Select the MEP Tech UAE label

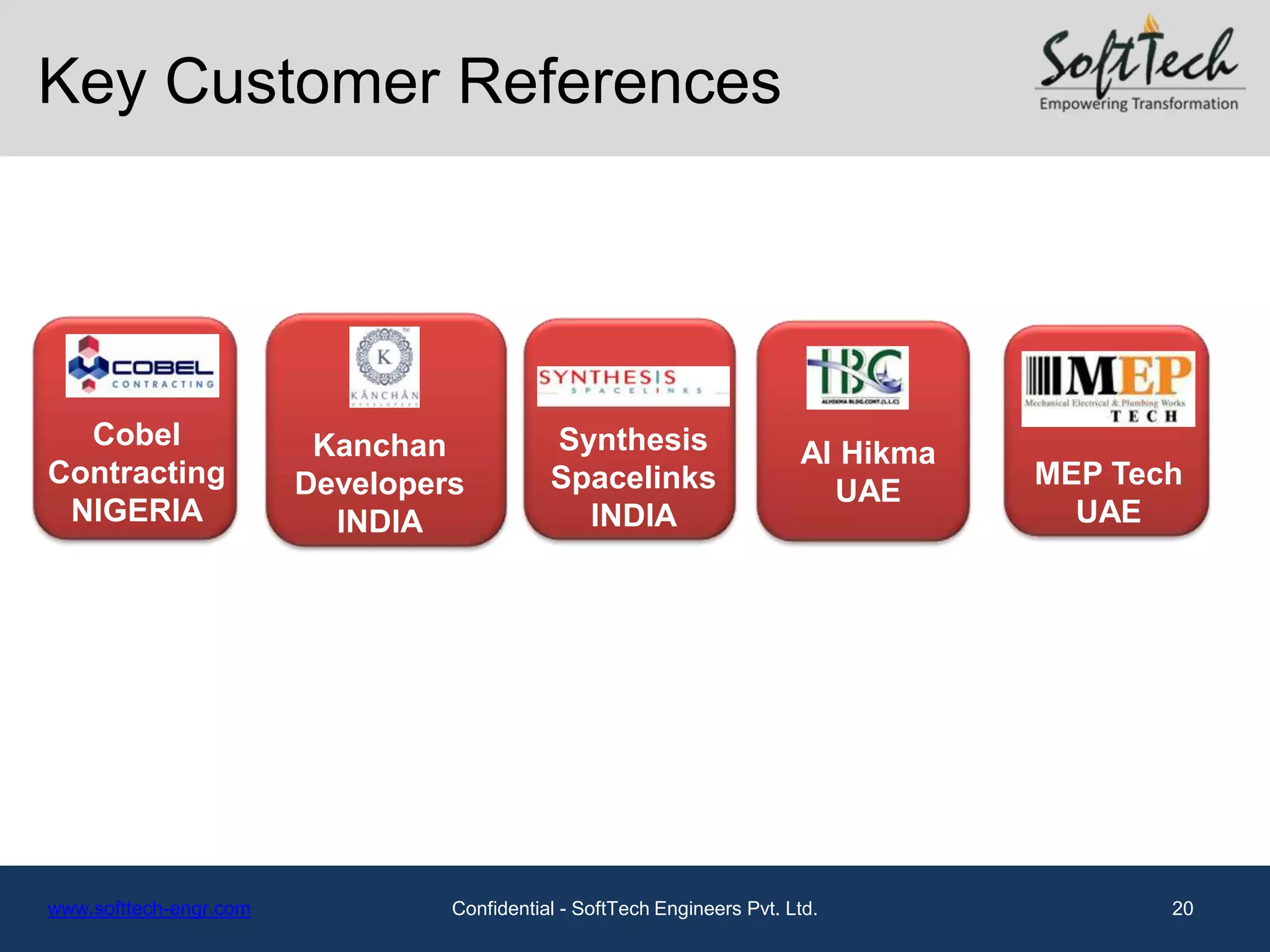click(x=1108, y=492)
